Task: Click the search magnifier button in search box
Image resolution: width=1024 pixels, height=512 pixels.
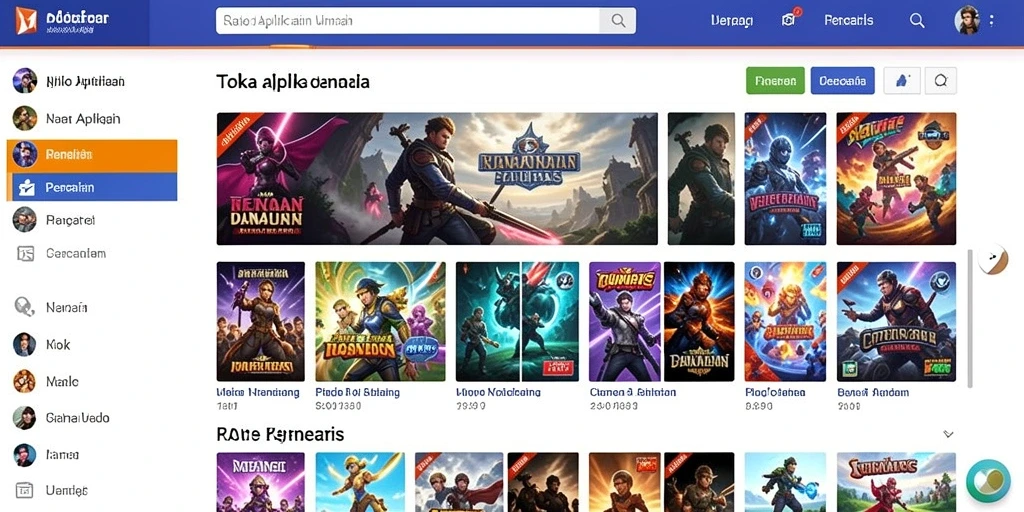Action: tap(618, 20)
